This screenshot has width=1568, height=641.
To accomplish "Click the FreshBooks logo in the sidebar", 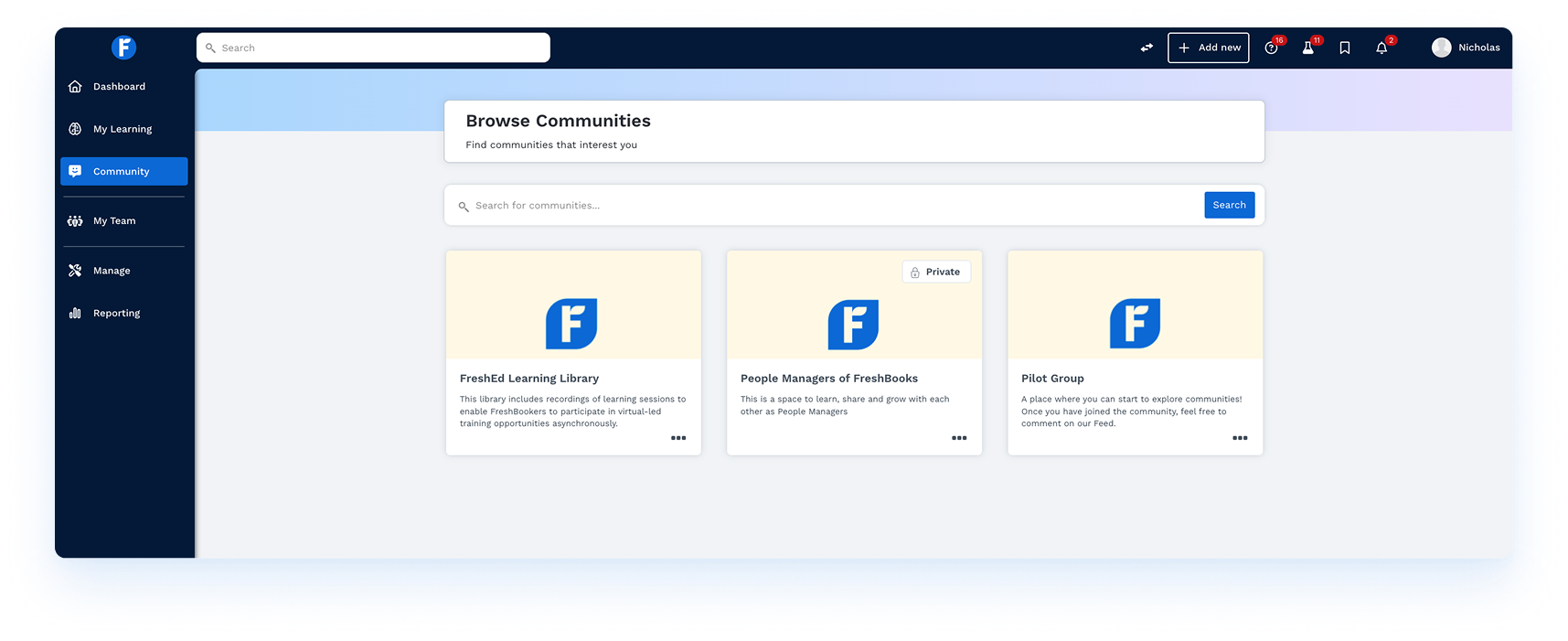I will [x=123, y=48].
